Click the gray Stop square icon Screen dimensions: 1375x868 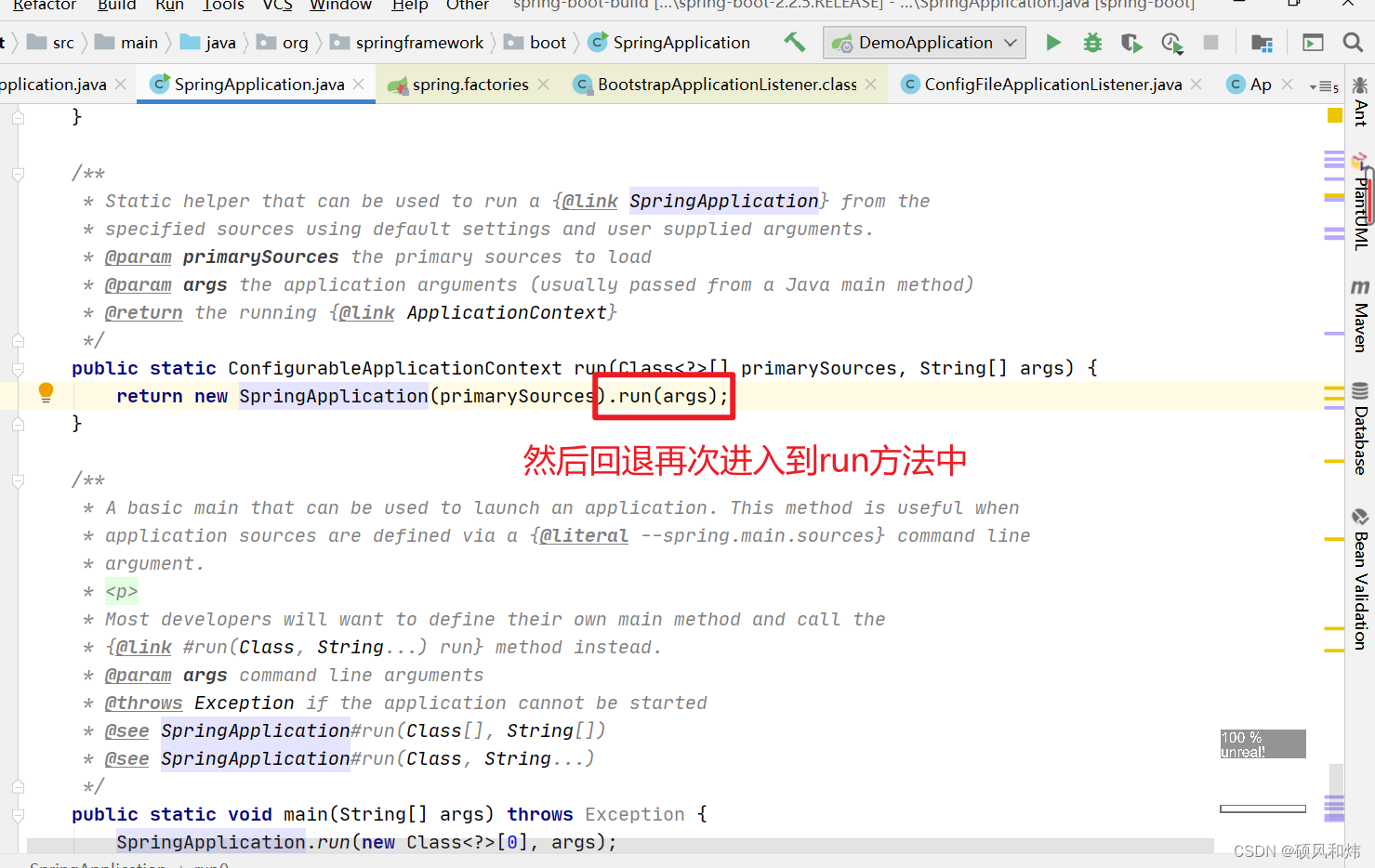(x=1210, y=42)
